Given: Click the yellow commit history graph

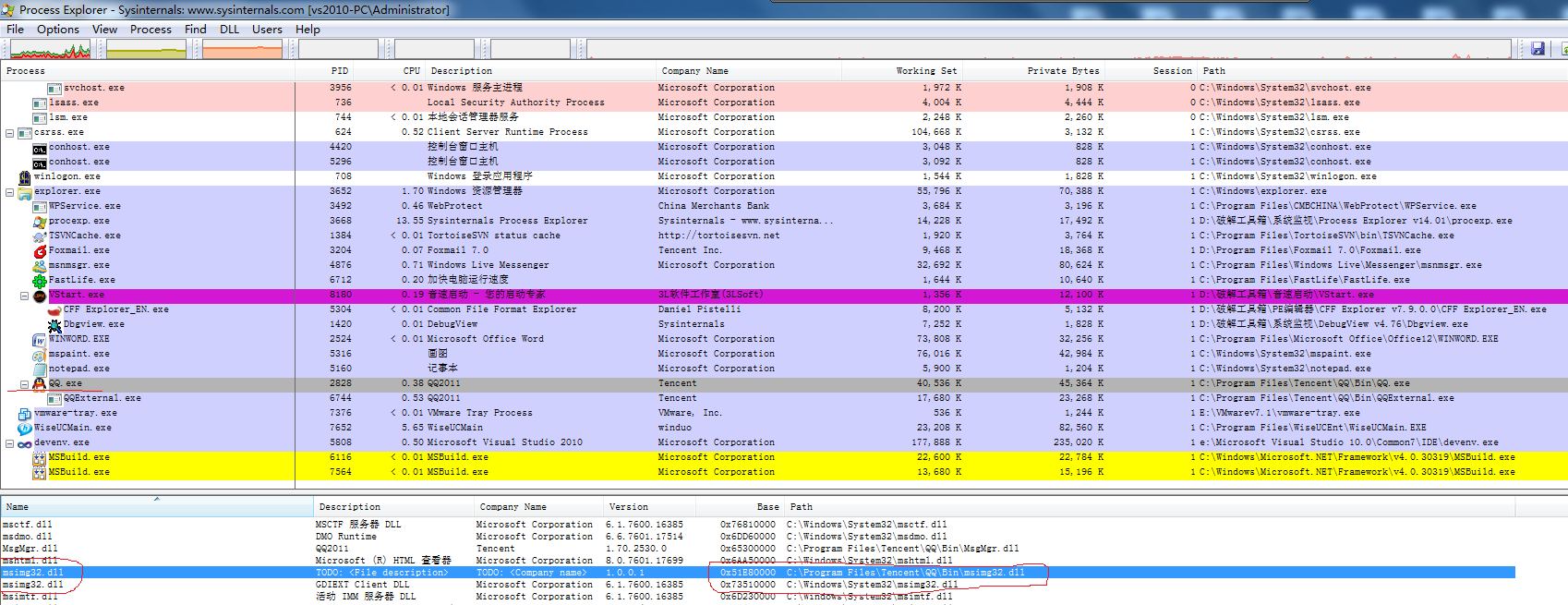Looking at the screenshot, I should [x=146, y=49].
